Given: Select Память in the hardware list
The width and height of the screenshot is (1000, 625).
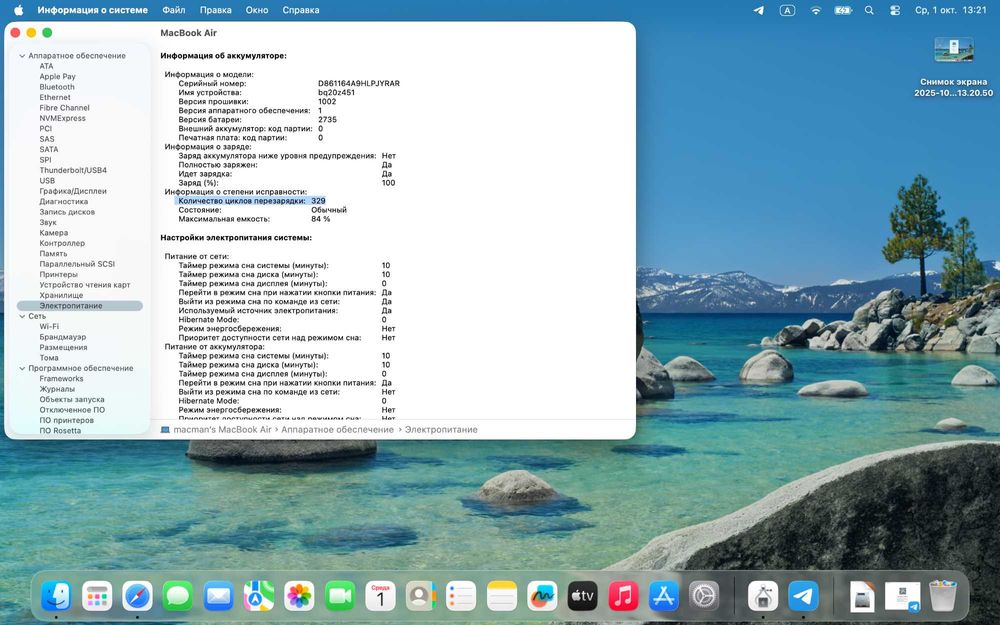Looking at the screenshot, I should (x=54, y=254).
